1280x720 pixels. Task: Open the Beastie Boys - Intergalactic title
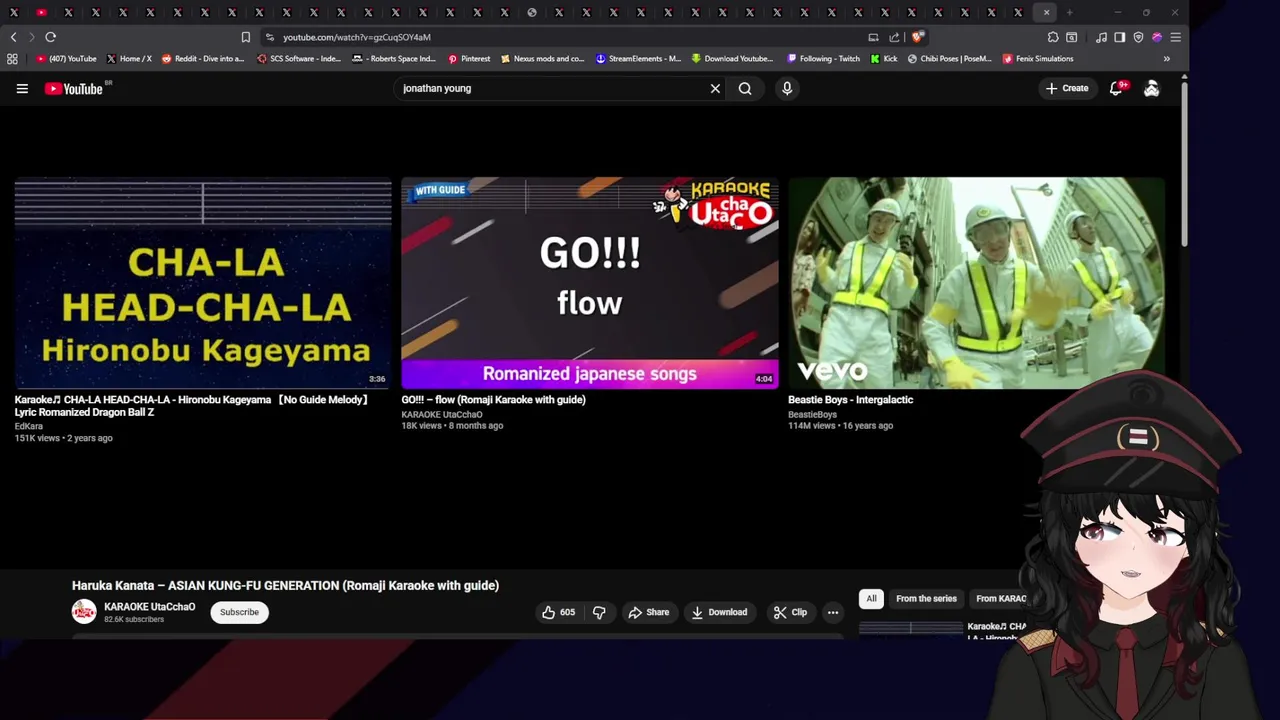point(850,399)
